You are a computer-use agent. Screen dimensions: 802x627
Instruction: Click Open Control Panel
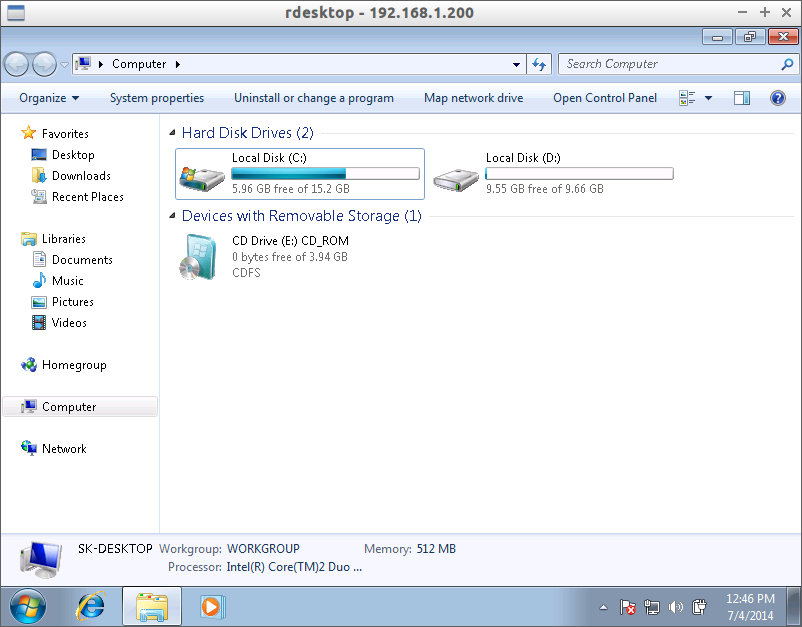pyautogui.click(x=605, y=98)
